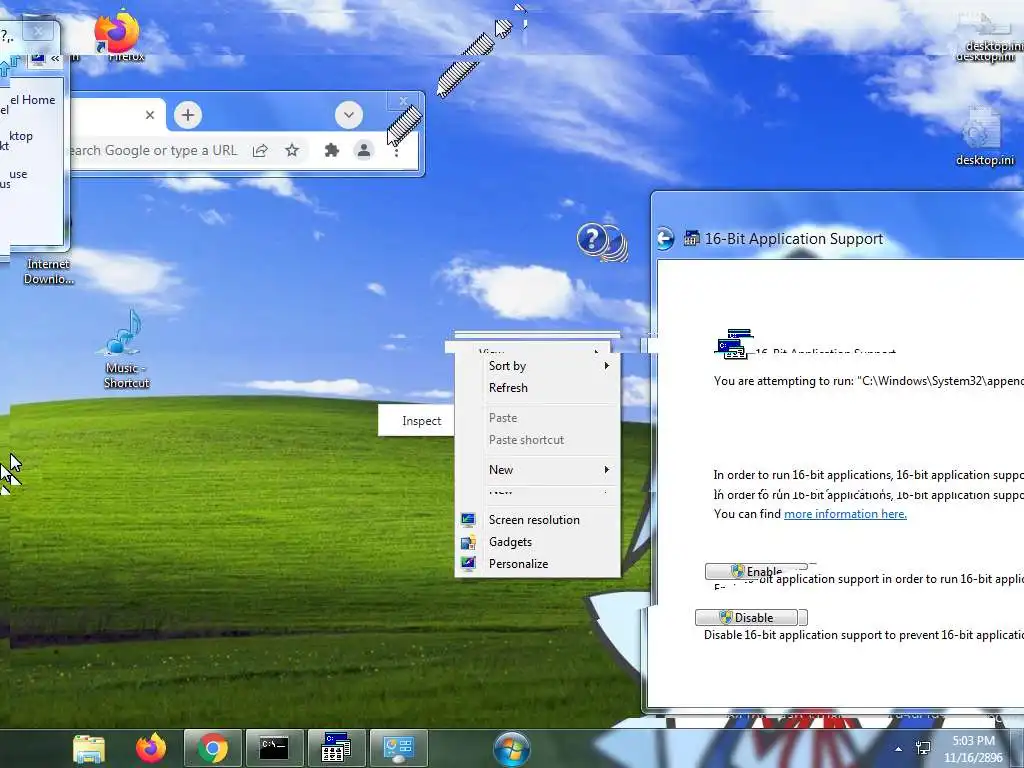Click the Screen resolution monitor icon
The height and width of the screenshot is (768, 1024).
click(468, 520)
